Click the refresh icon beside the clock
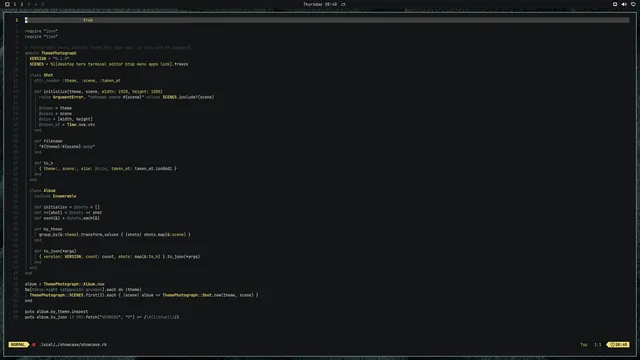This screenshot has height=360, width=640. pyautogui.click(x=343, y=4)
